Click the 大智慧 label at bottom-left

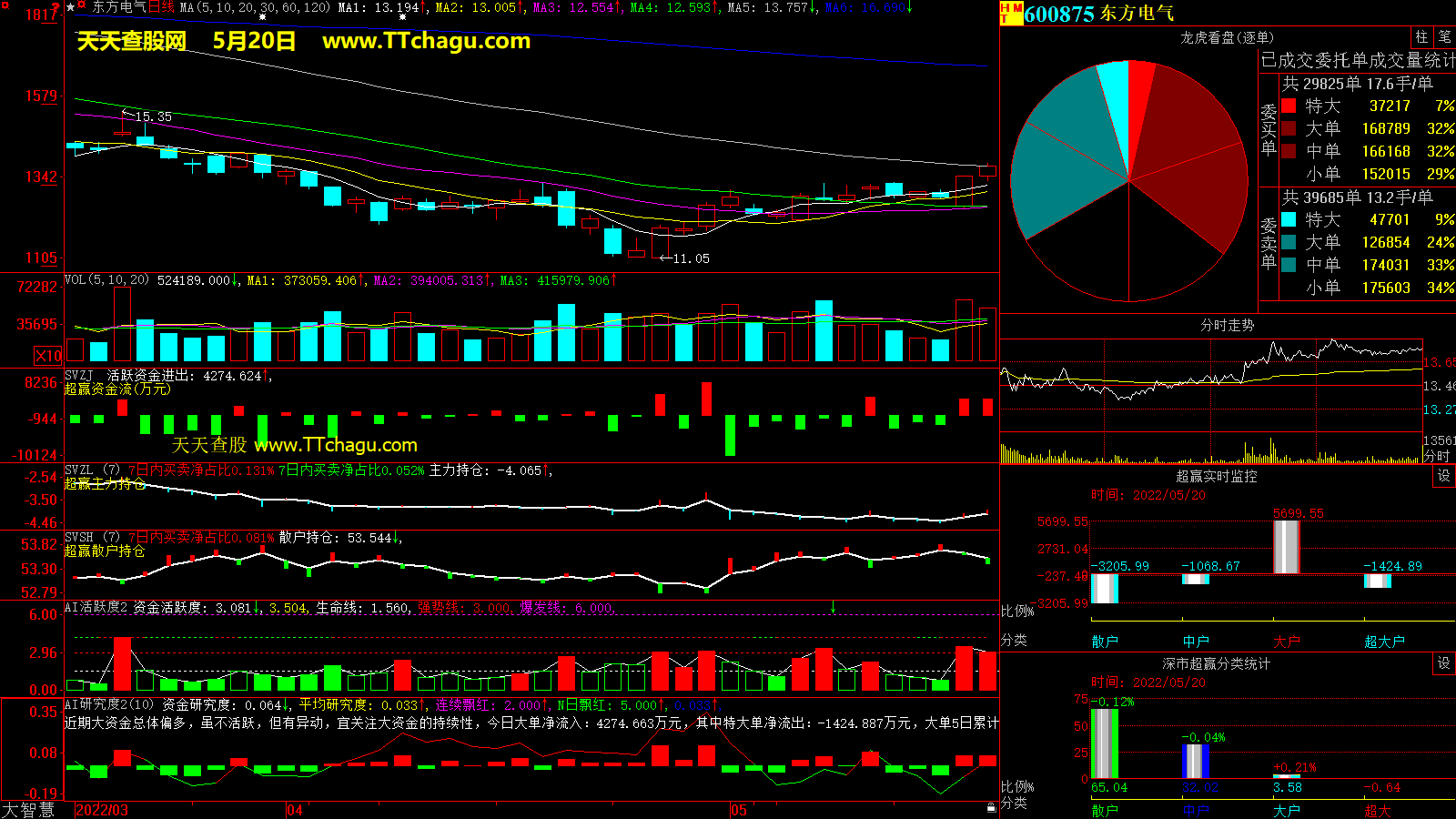tap(28, 809)
